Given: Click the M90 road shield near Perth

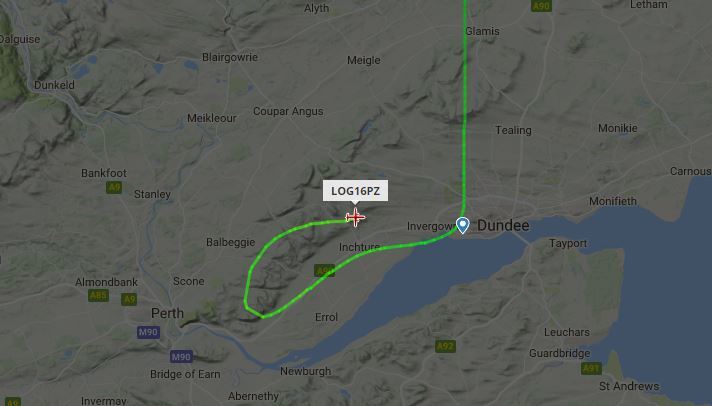Looking at the screenshot, I should [148, 332].
